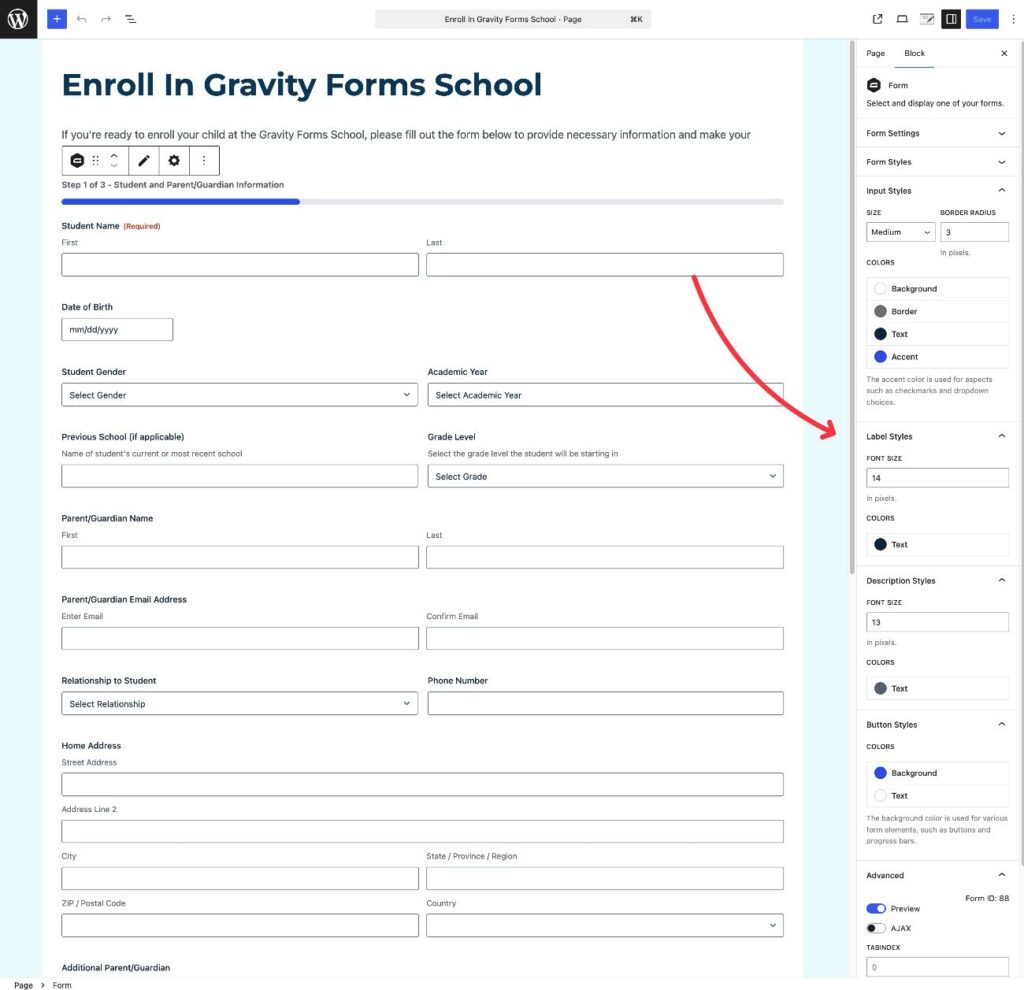Viewport: 1024px width, 990px height.
Task: Open the block inserter plus button
Action: (57, 19)
